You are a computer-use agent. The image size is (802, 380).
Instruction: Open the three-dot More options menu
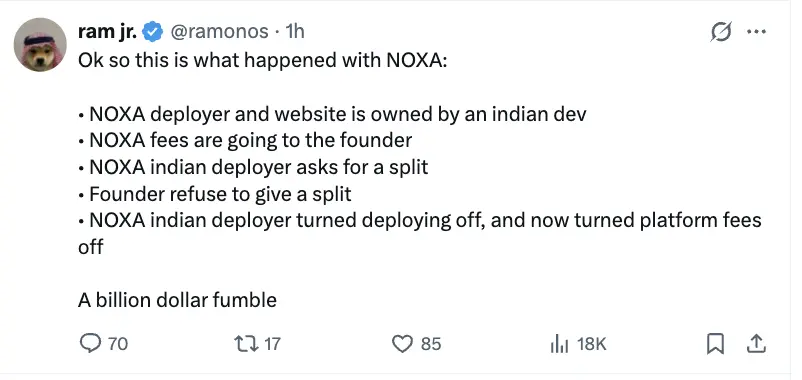[x=756, y=32]
